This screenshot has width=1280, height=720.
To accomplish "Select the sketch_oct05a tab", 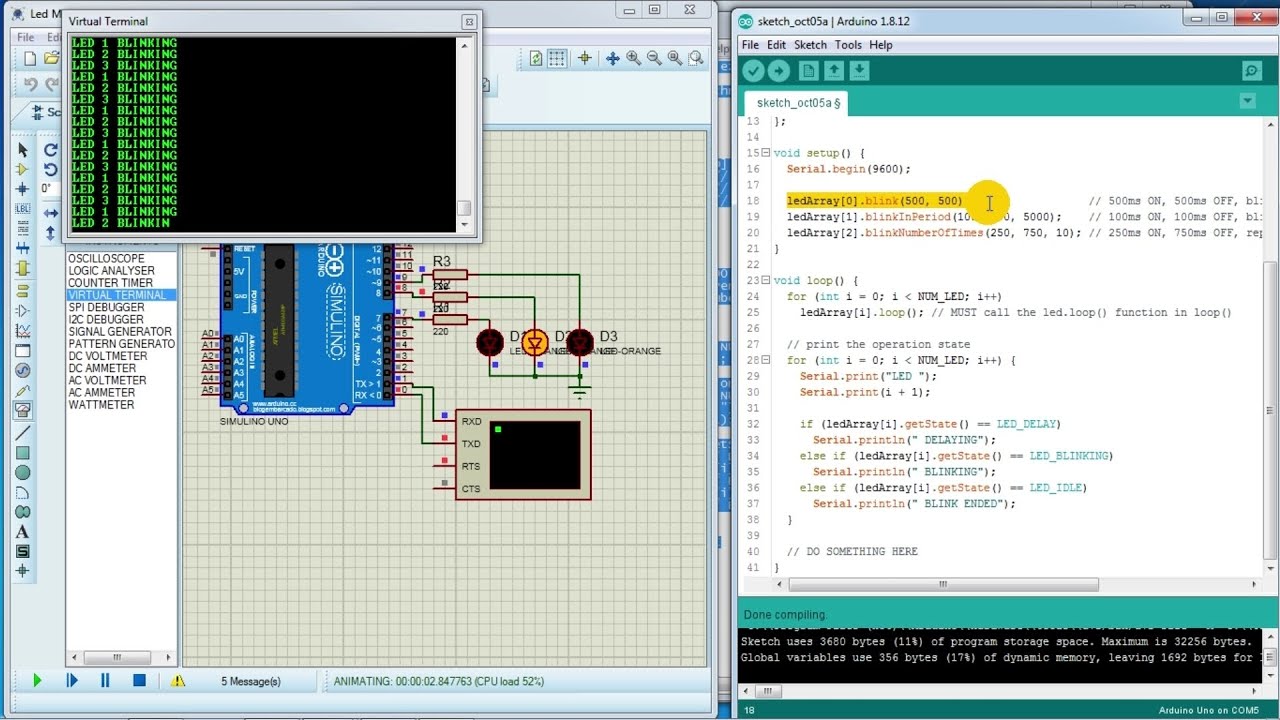I will click(x=796, y=103).
